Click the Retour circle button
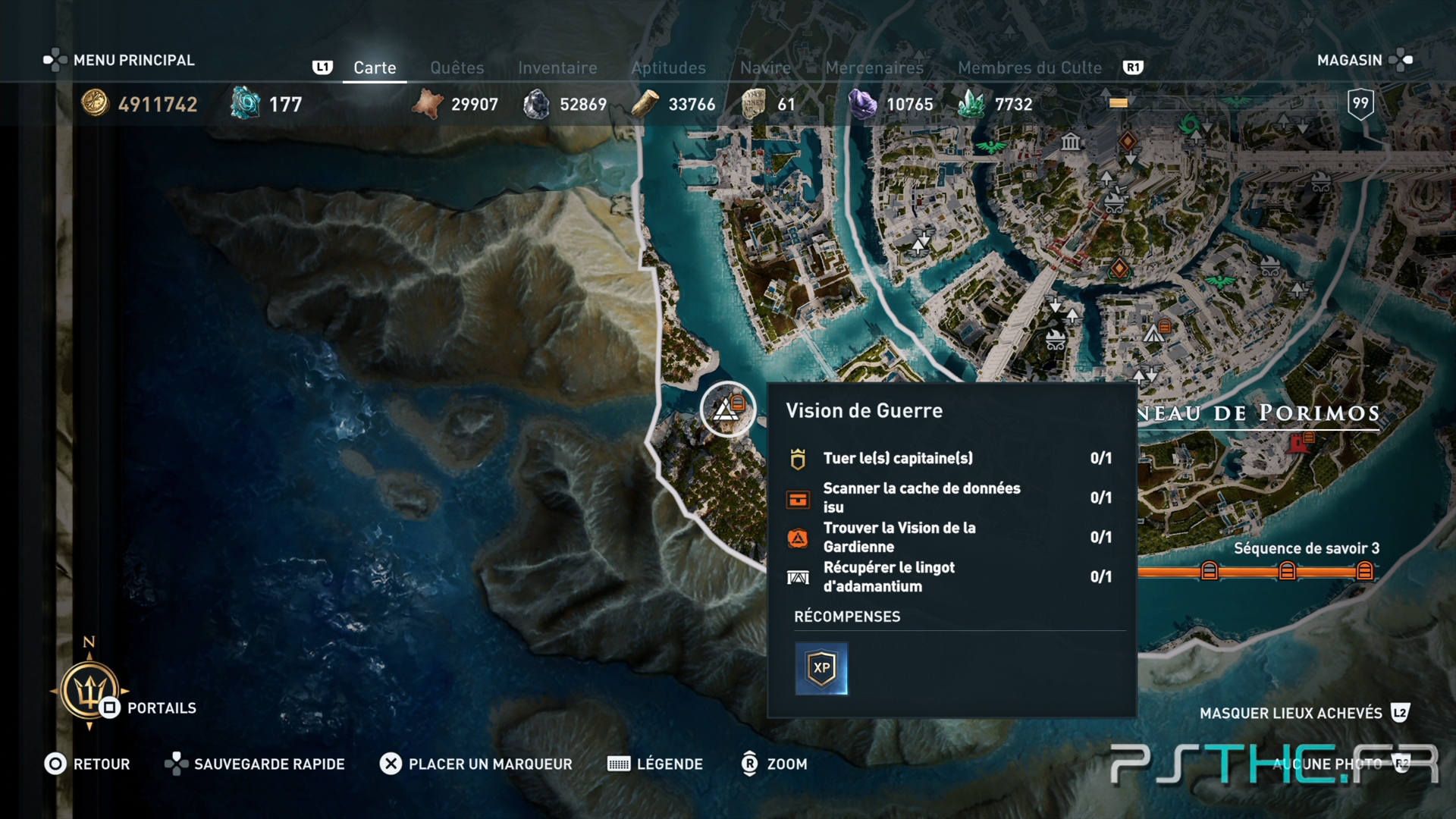Viewport: 1456px width, 819px height. click(x=55, y=764)
